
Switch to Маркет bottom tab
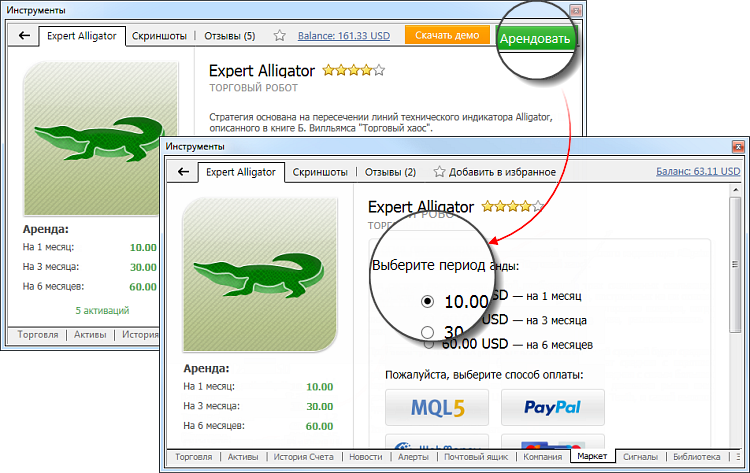click(592, 456)
